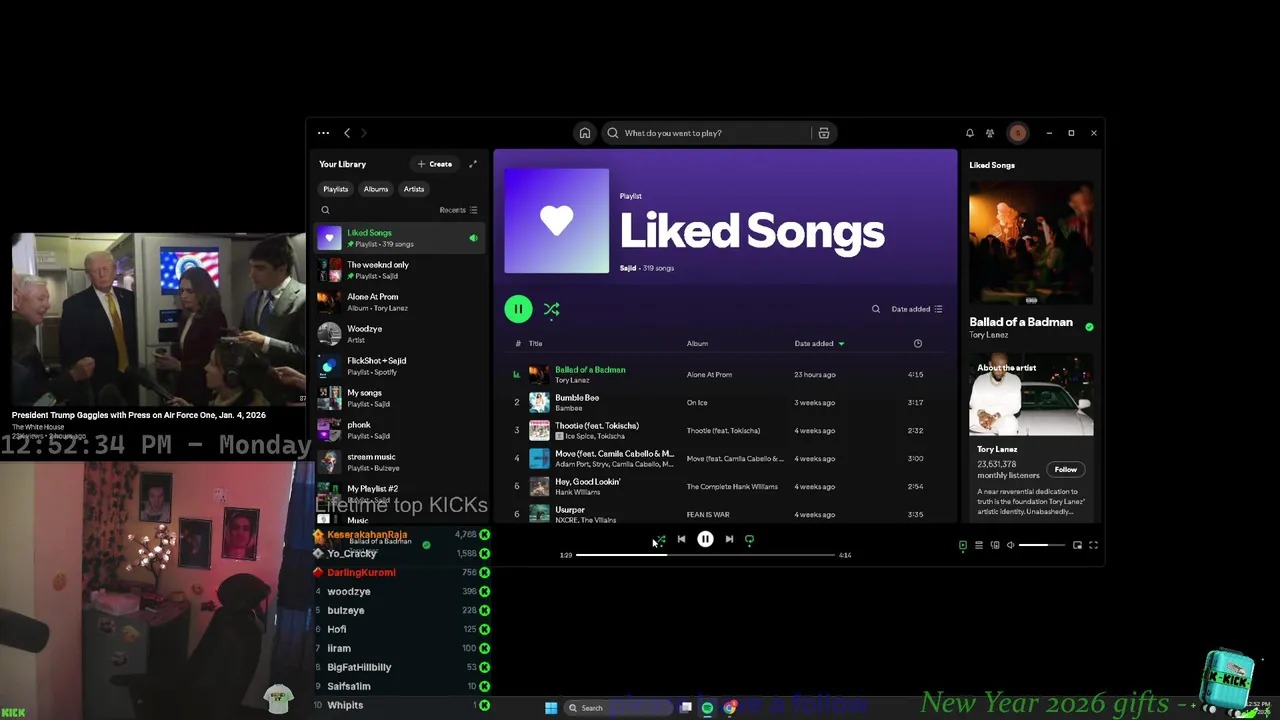The image size is (1280, 720).
Task: Open the stream music playlist
Action: pyautogui.click(x=400, y=462)
